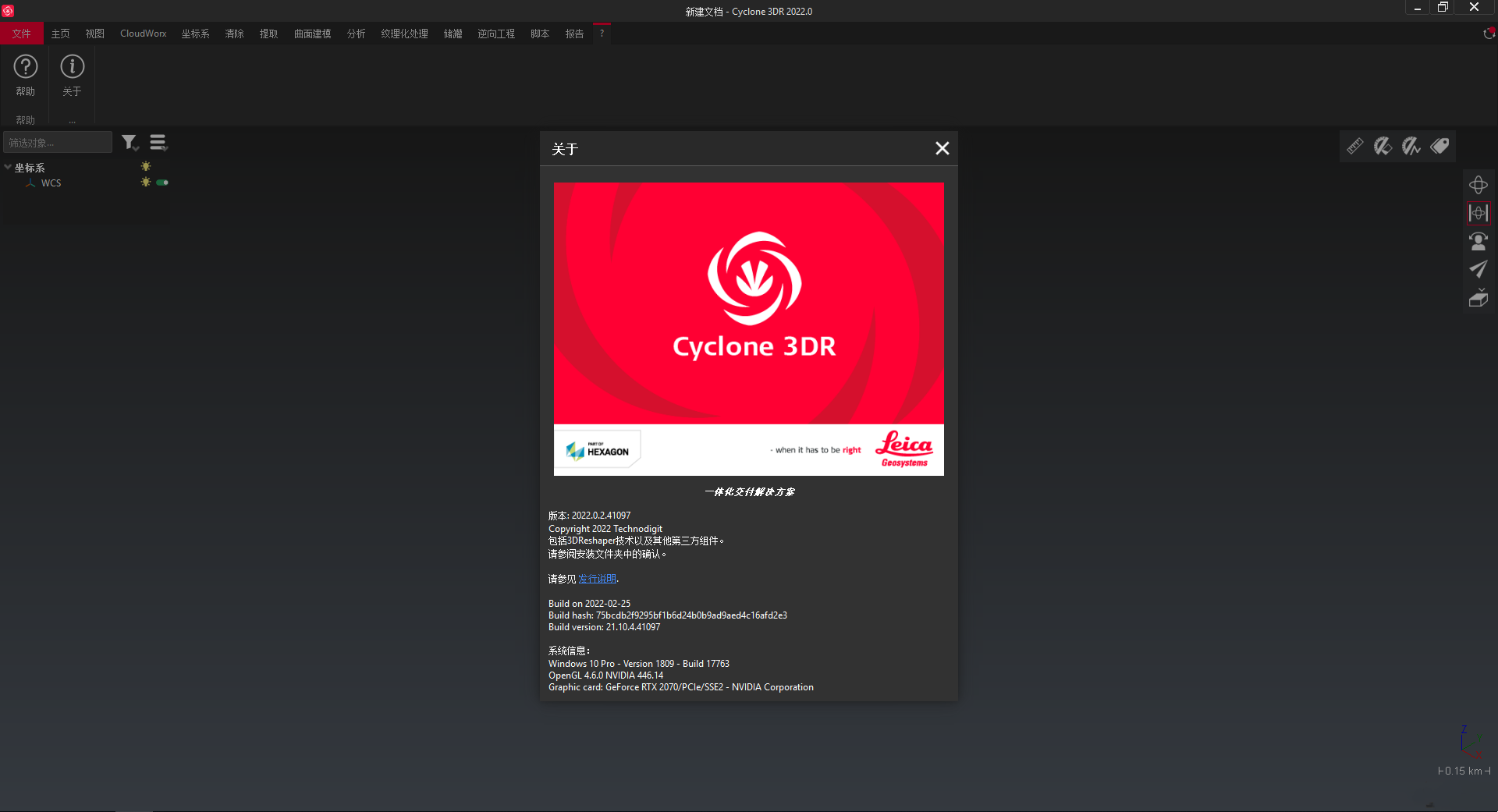Switch to the 清除 tab
Viewport: 1498px width, 812px height.
(x=235, y=34)
